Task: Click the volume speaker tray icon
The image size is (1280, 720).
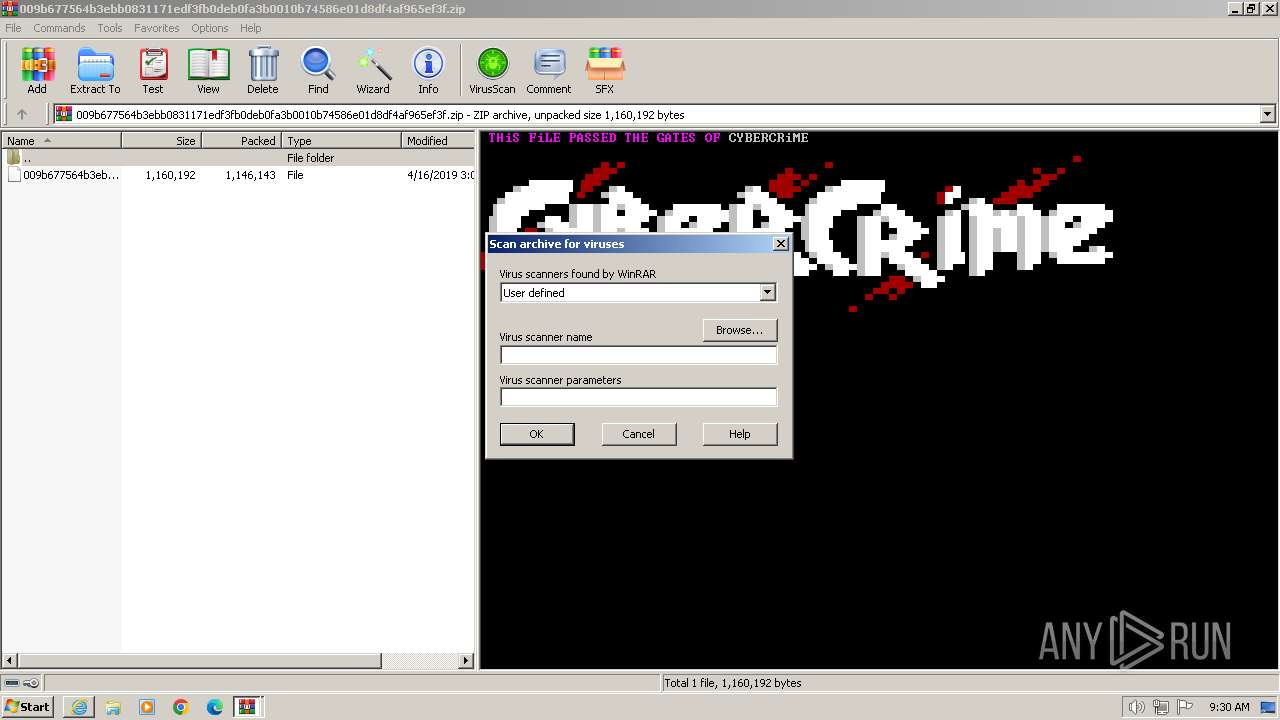Action: tap(1136, 707)
